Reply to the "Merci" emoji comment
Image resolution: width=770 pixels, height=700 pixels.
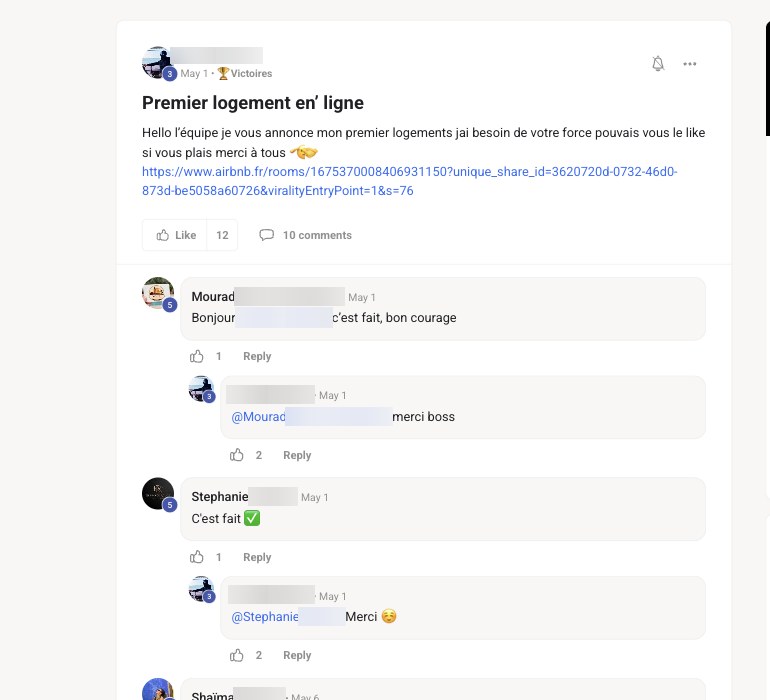(x=297, y=655)
